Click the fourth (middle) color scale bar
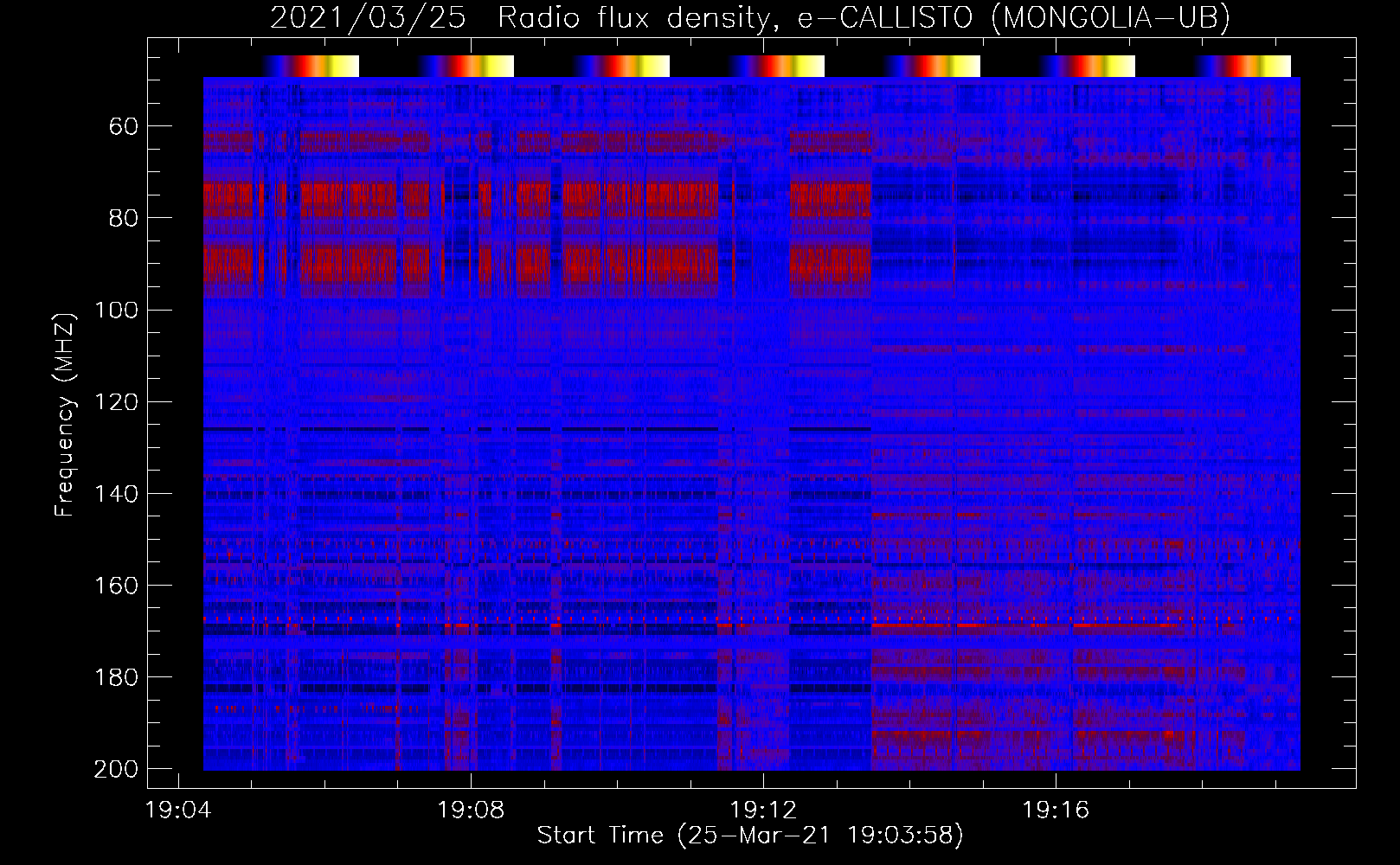Image resolution: width=1400 pixels, height=865 pixels. [x=776, y=66]
